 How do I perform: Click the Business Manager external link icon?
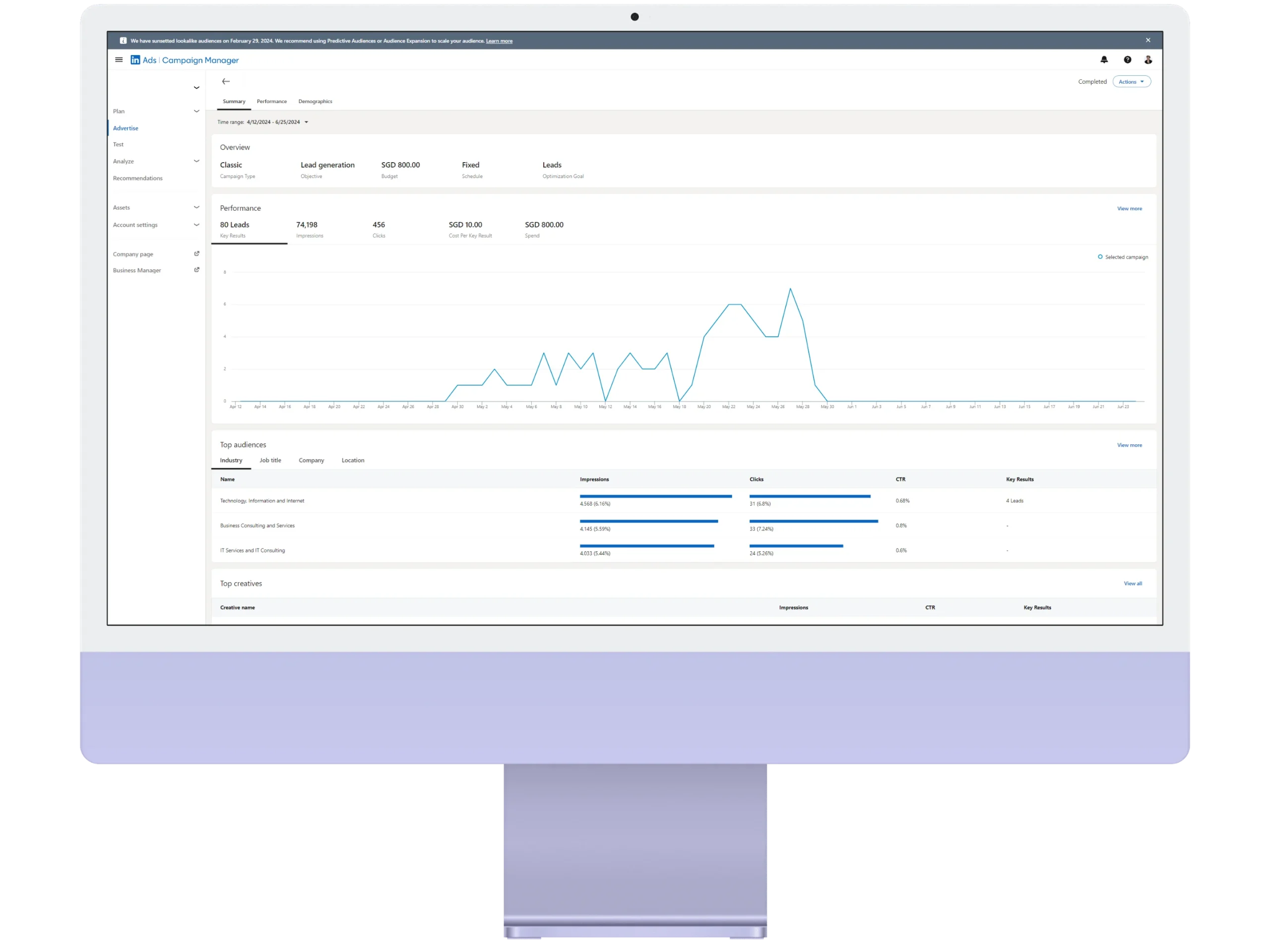pyautogui.click(x=197, y=270)
